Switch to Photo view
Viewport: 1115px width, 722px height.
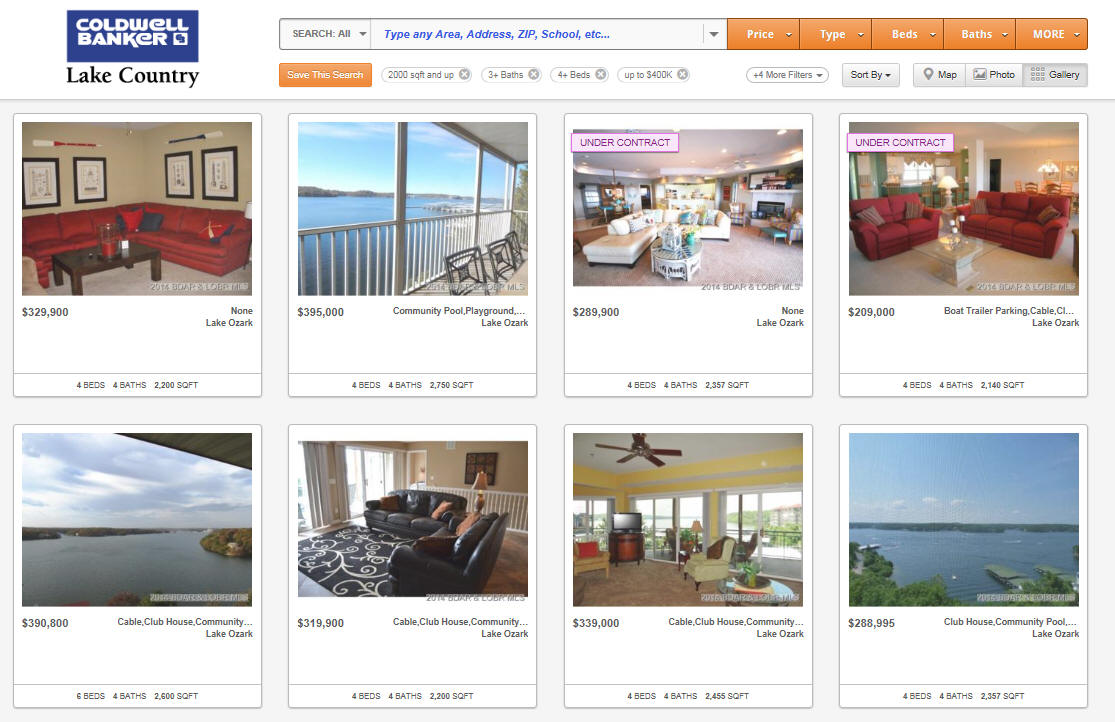[994, 75]
